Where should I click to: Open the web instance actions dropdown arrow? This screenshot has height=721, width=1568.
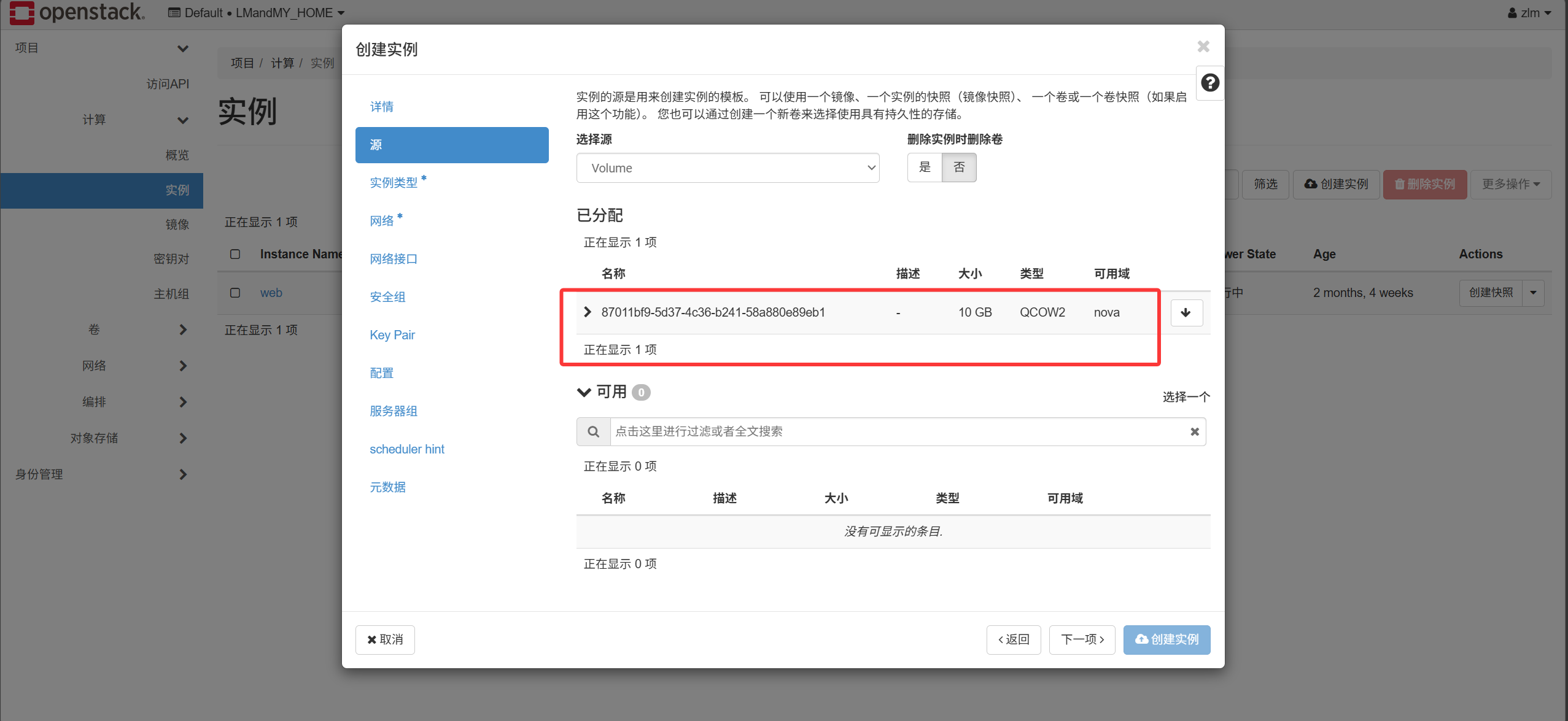coord(1533,293)
